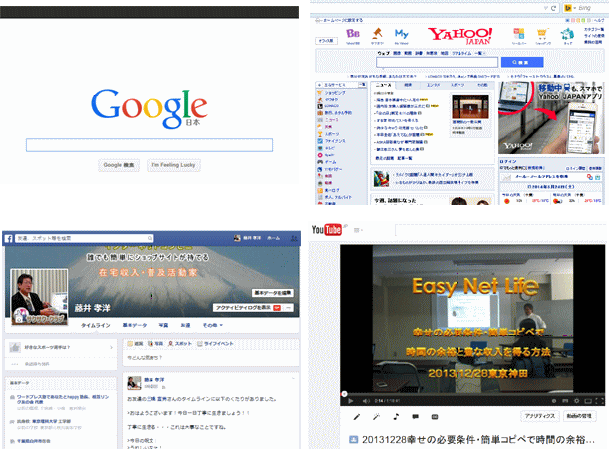Click the Yahoo auction hammer icon
Viewport: 609px width, 449px height.
coord(378,36)
